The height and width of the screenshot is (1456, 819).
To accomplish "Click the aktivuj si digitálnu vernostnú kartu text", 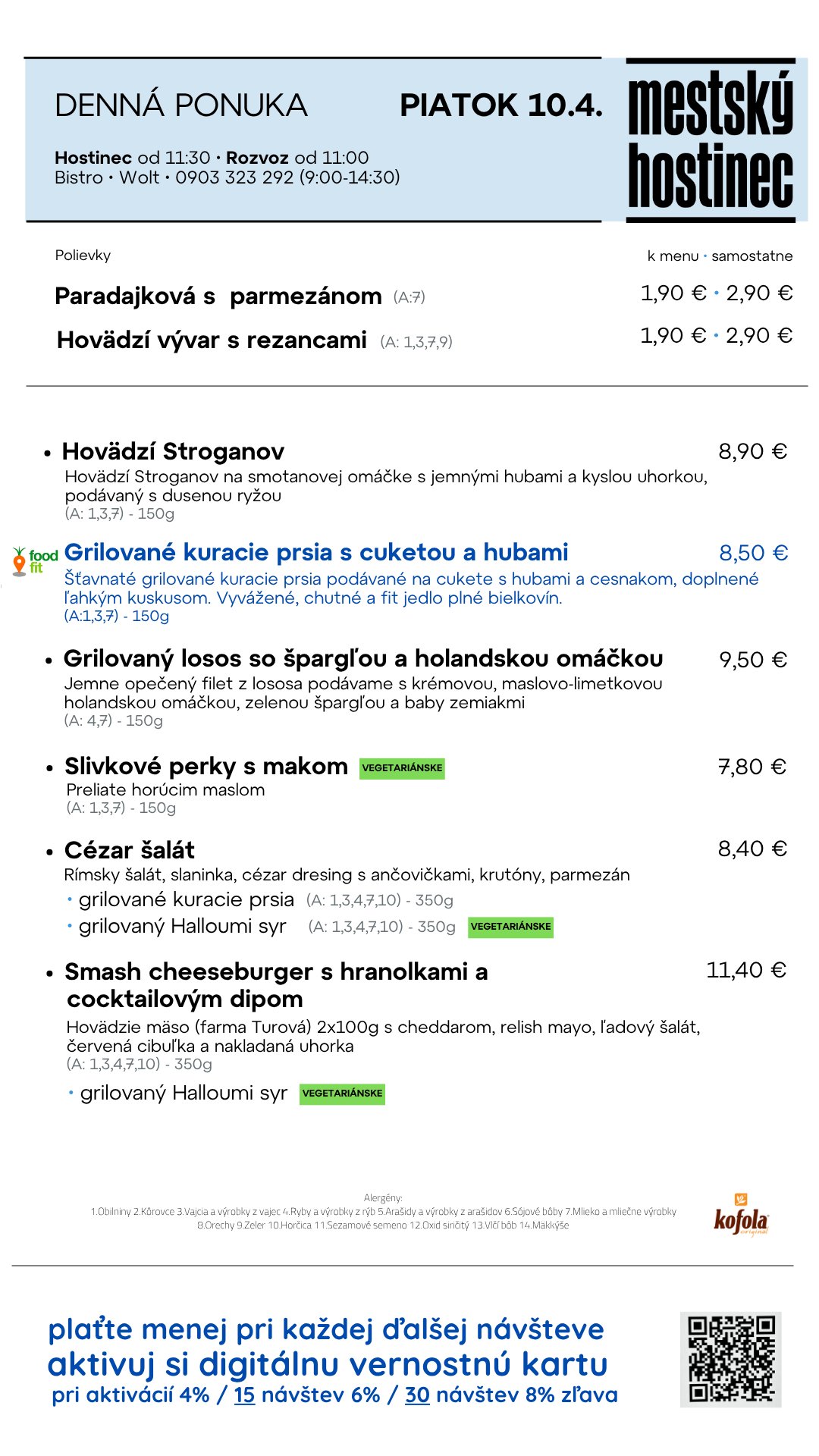I will click(328, 1363).
